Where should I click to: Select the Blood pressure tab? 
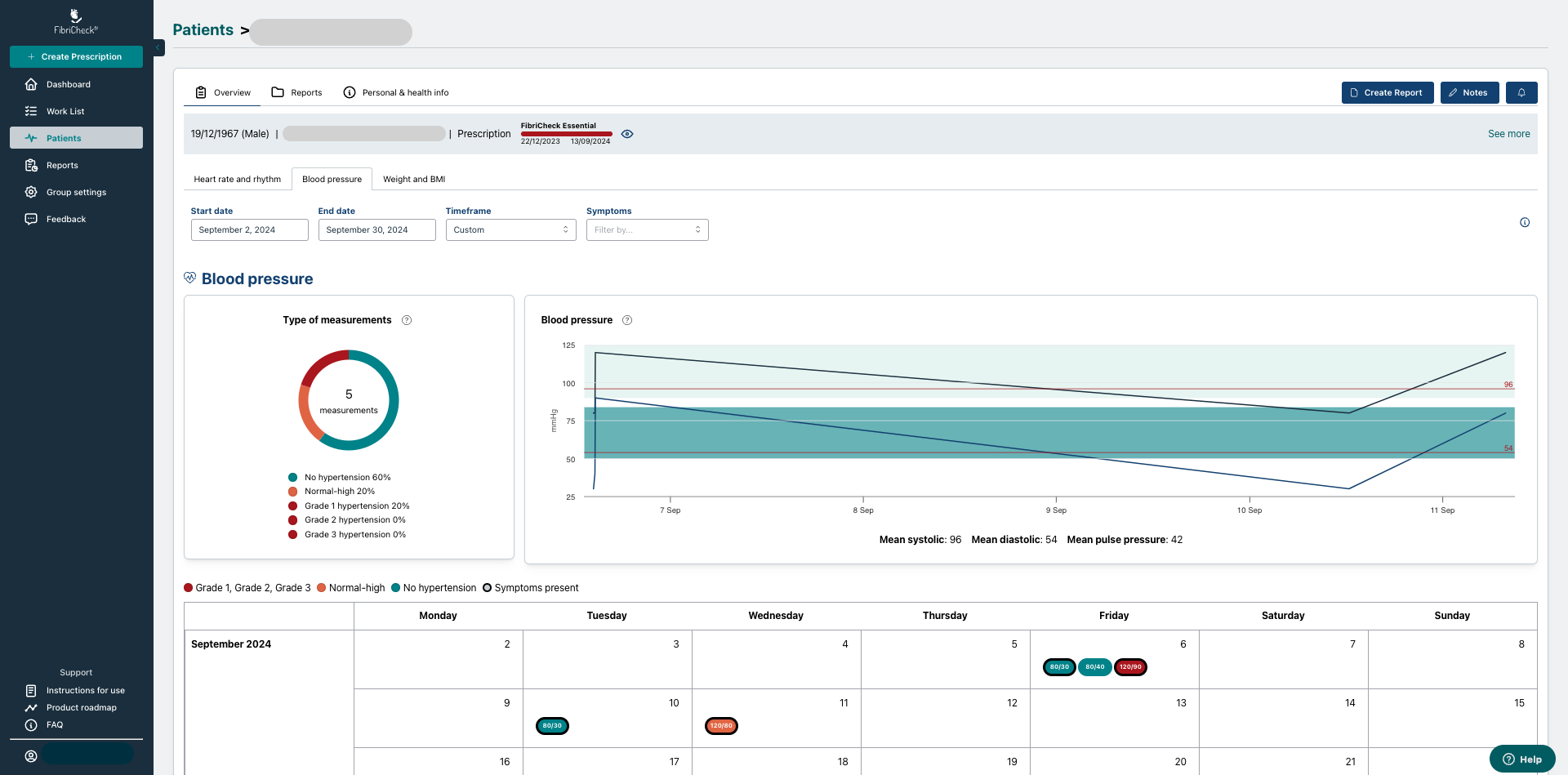pos(332,179)
